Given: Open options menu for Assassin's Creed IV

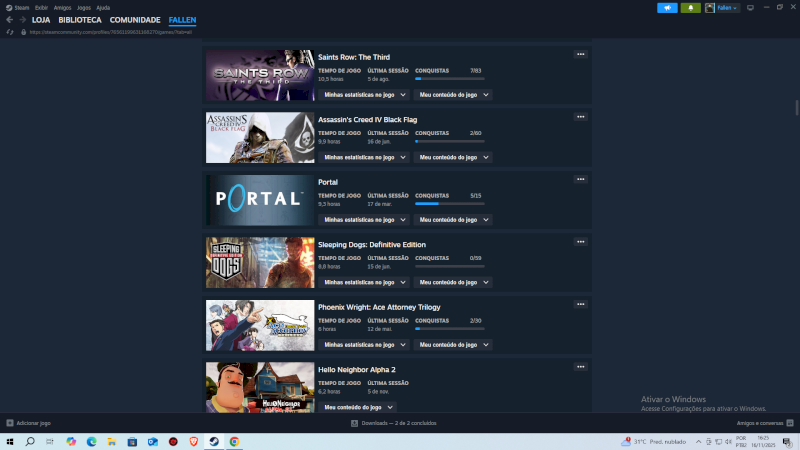Looking at the screenshot, I should coord(581,117).
